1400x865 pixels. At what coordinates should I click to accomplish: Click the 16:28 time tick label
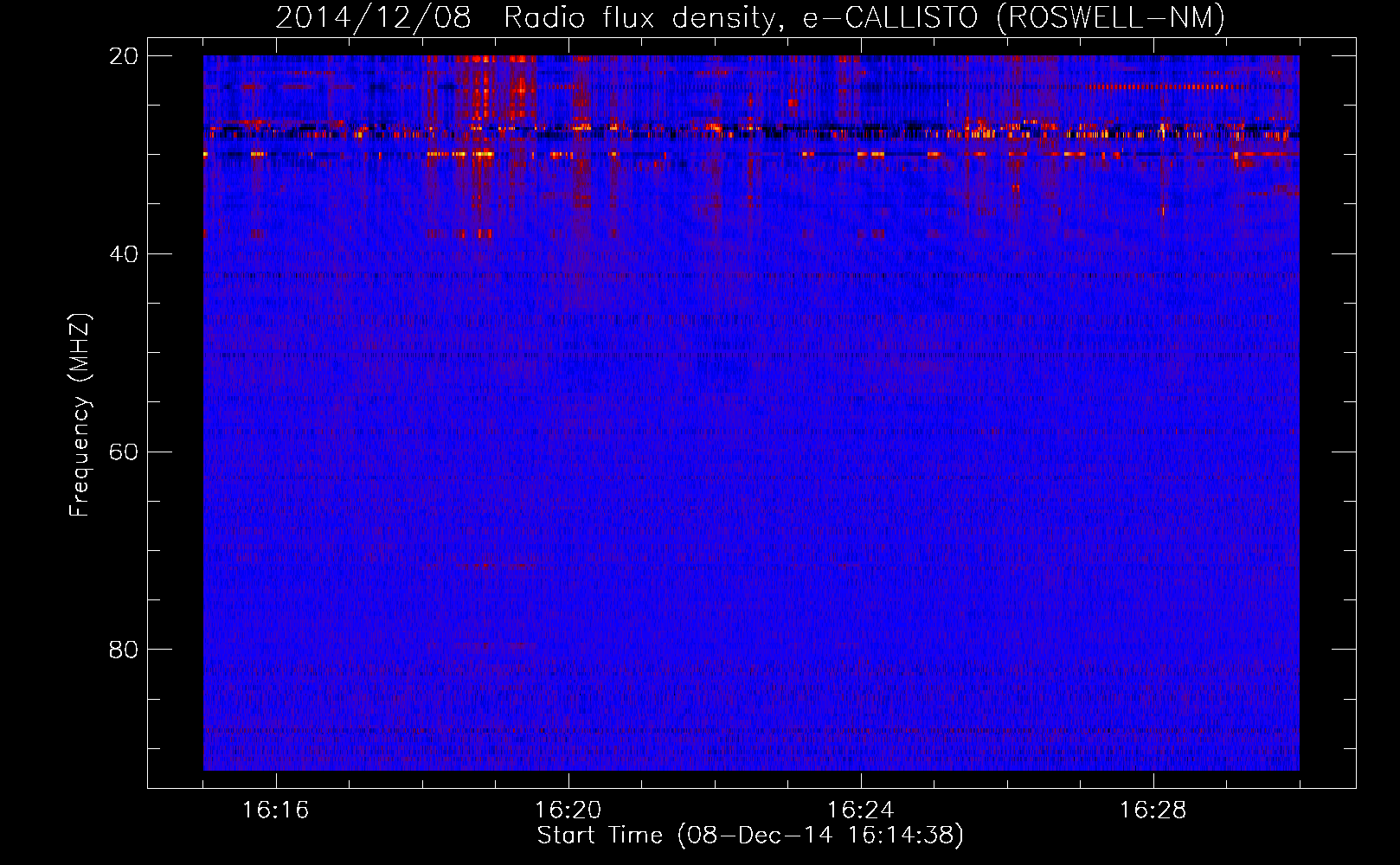1153,811
